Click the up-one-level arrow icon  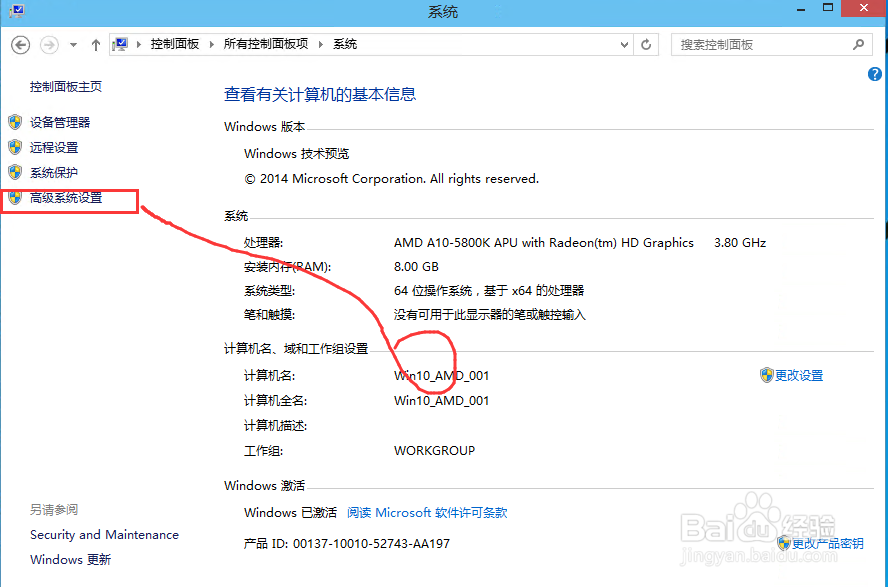click(x=95, y=44)
